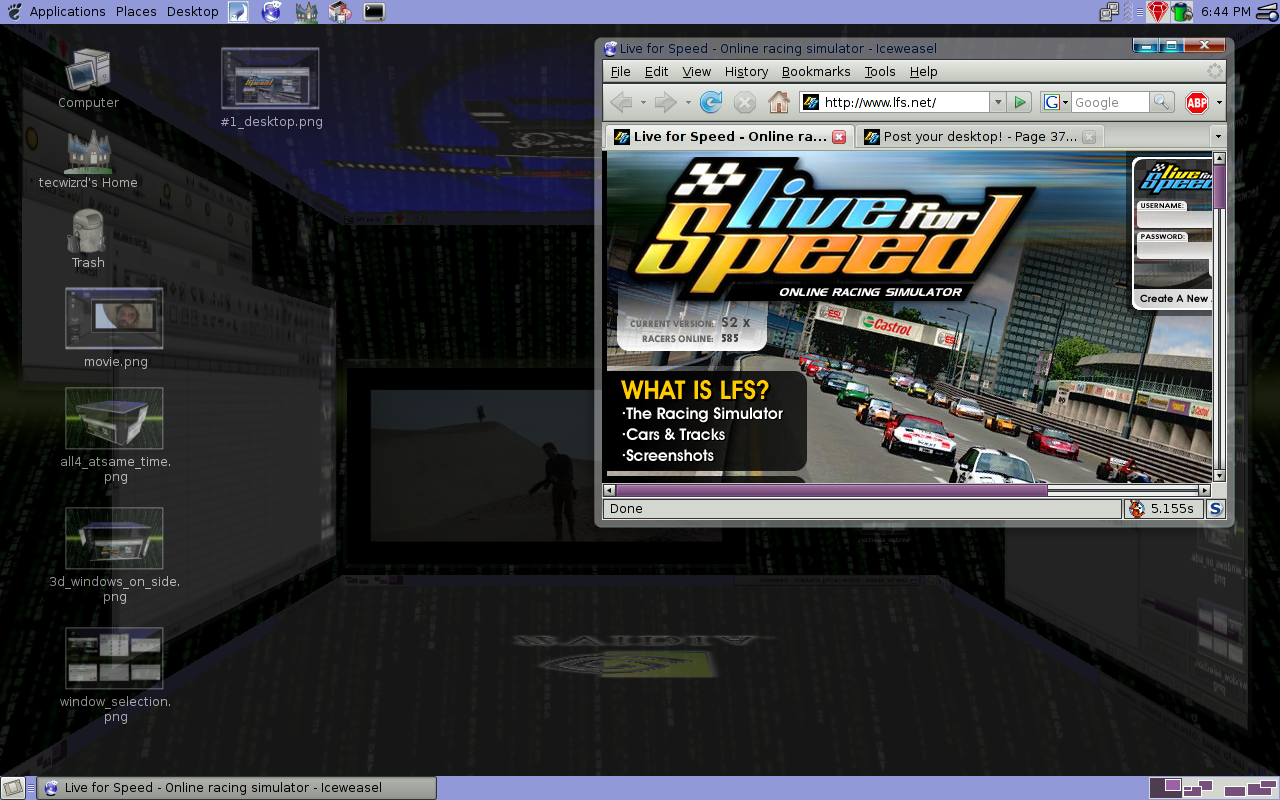Viewport: 1280px width, 800px height.
Task: Open the Screenshots link
Action: [668, 456]
